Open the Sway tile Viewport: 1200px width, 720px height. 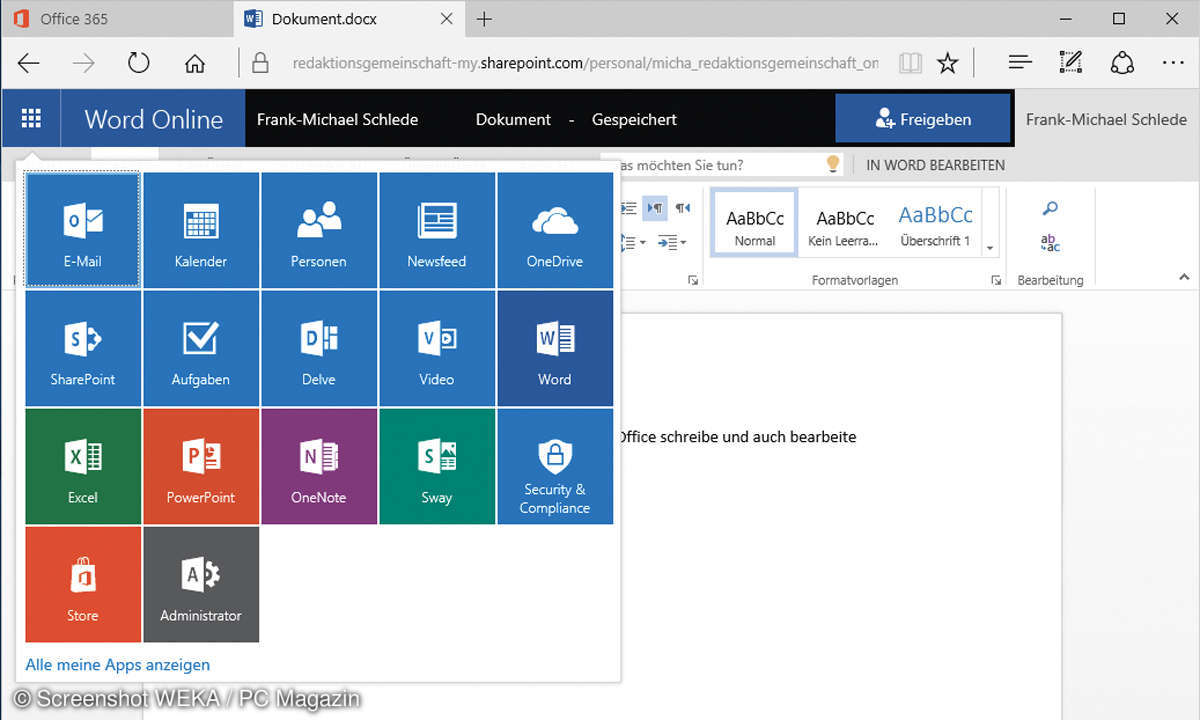tap(437, 466)
